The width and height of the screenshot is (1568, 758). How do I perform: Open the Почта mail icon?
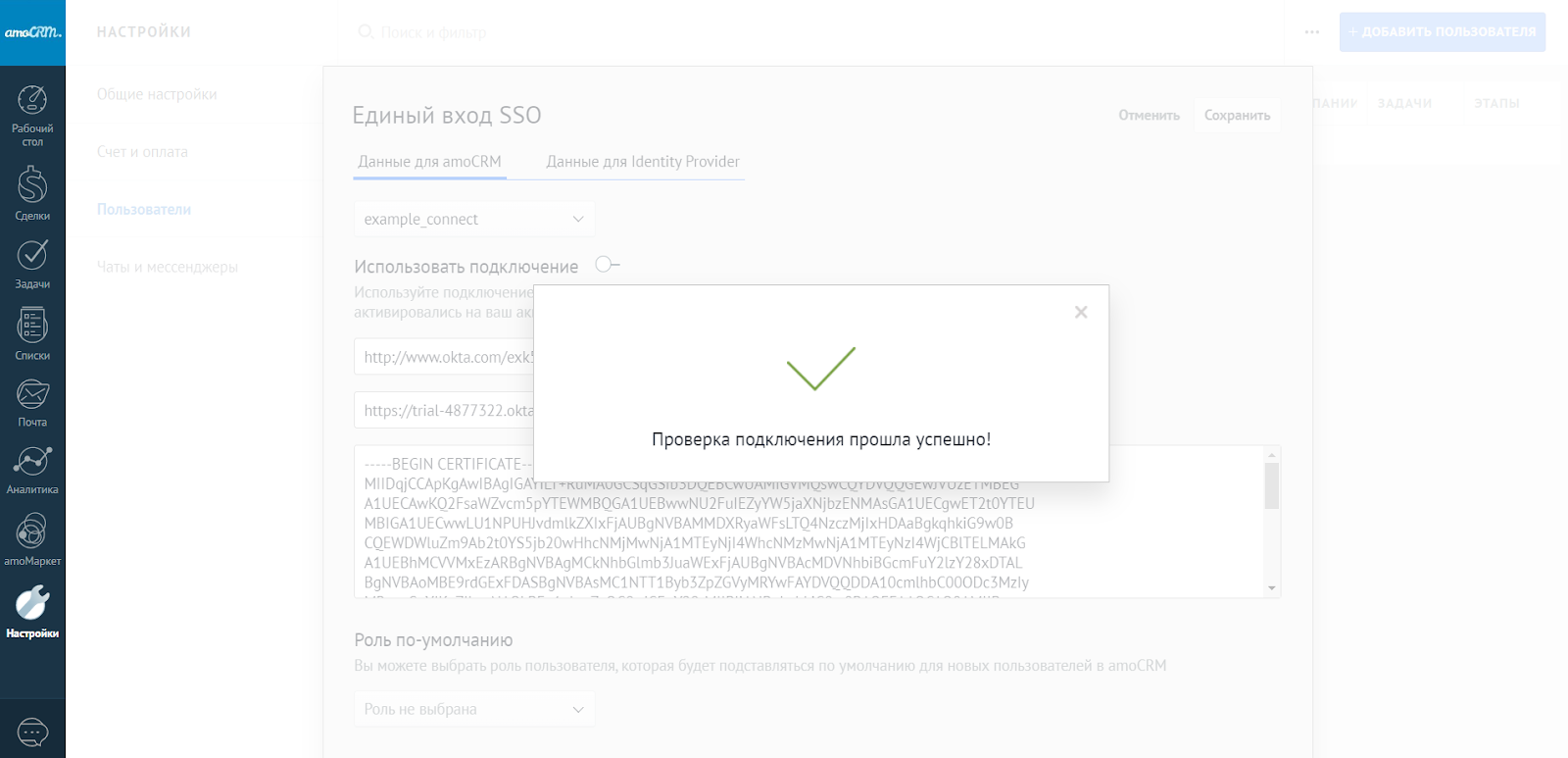point(32,394)
